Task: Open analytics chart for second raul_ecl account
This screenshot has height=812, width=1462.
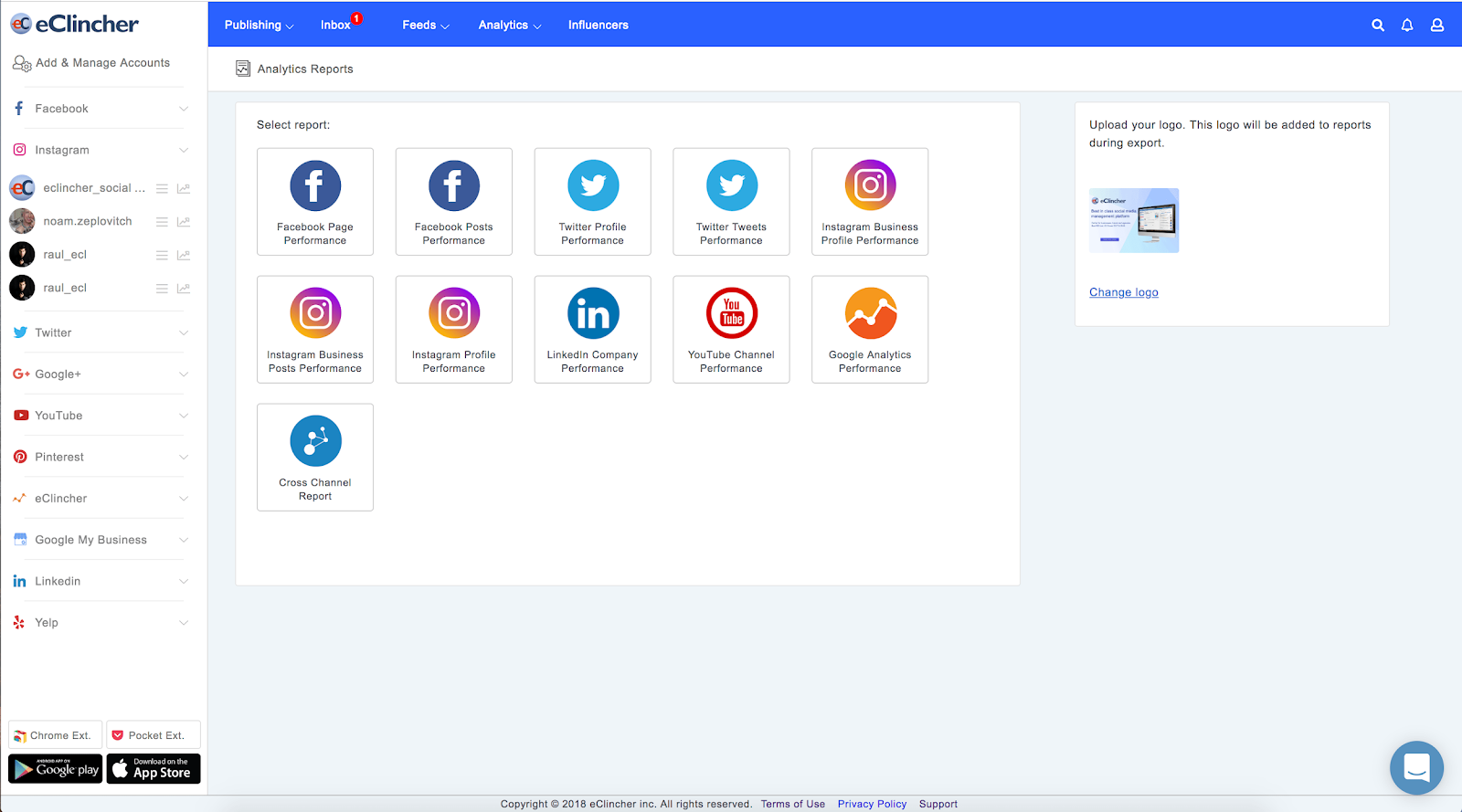Action: pyautogui.click(x=184, y=289)
